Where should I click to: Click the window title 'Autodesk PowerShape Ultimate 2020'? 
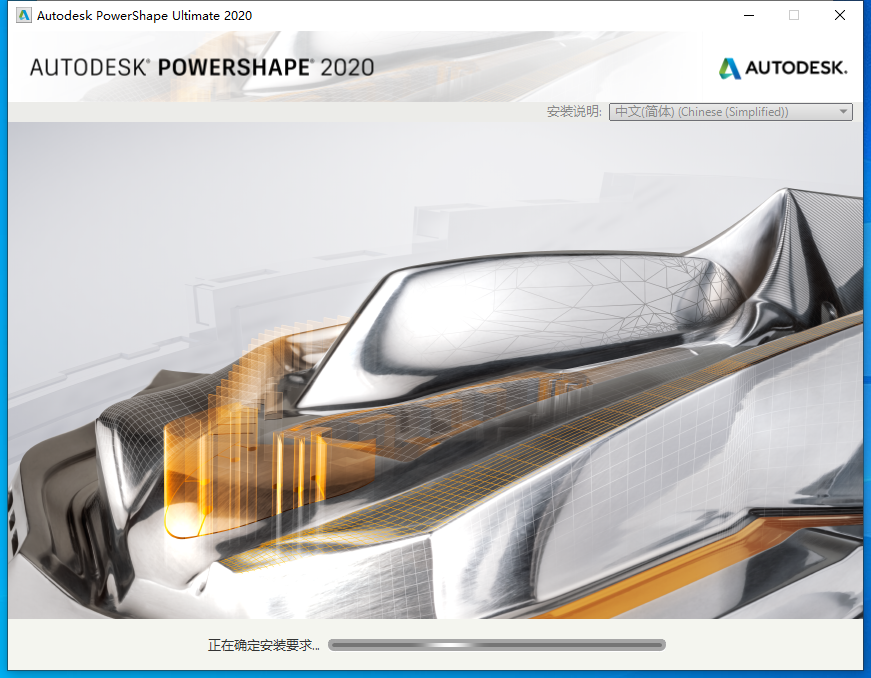144,16
